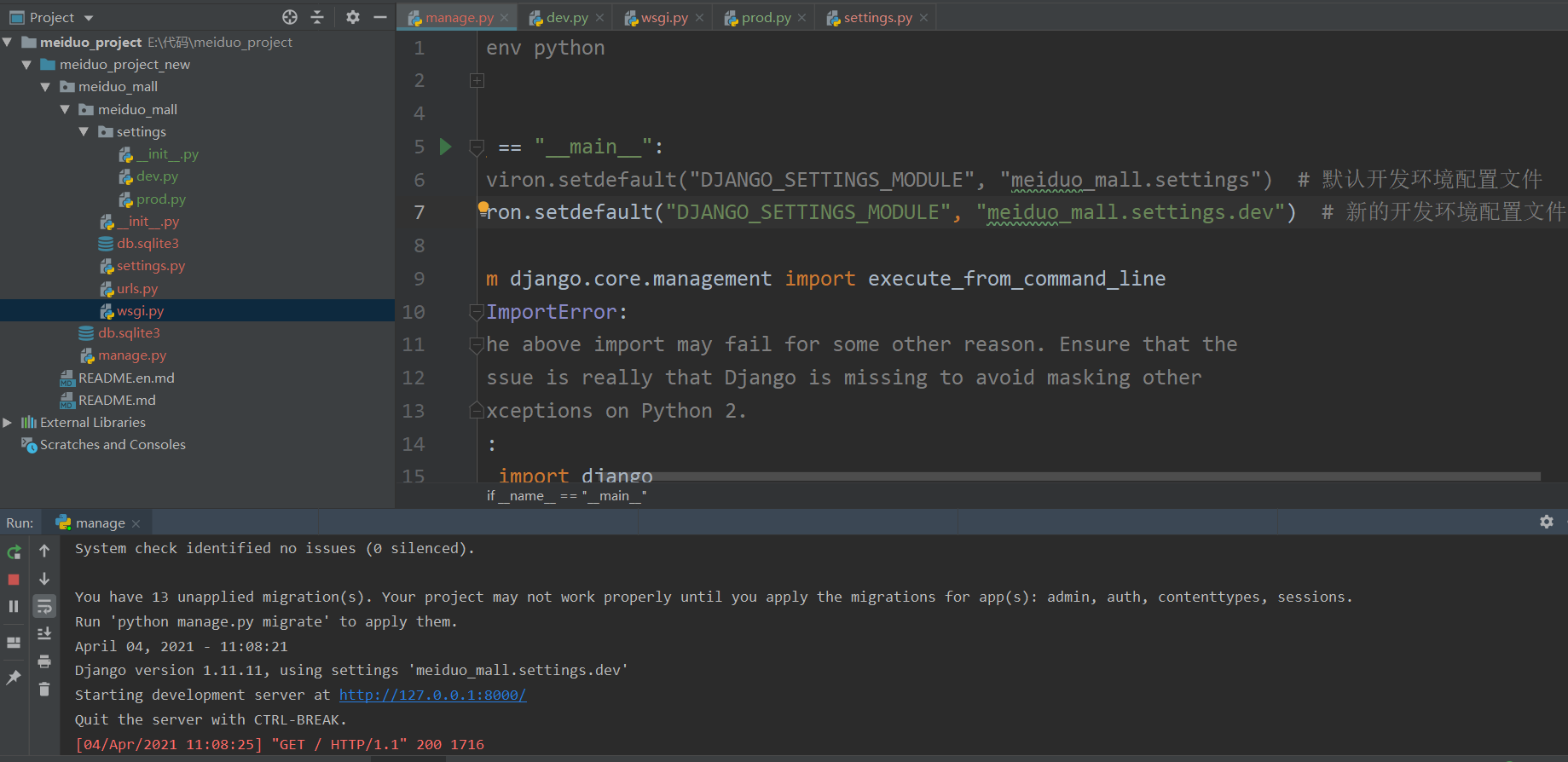Clear console output with trash icon
Screen dimensions: 1568x762
tap(44, 689)
